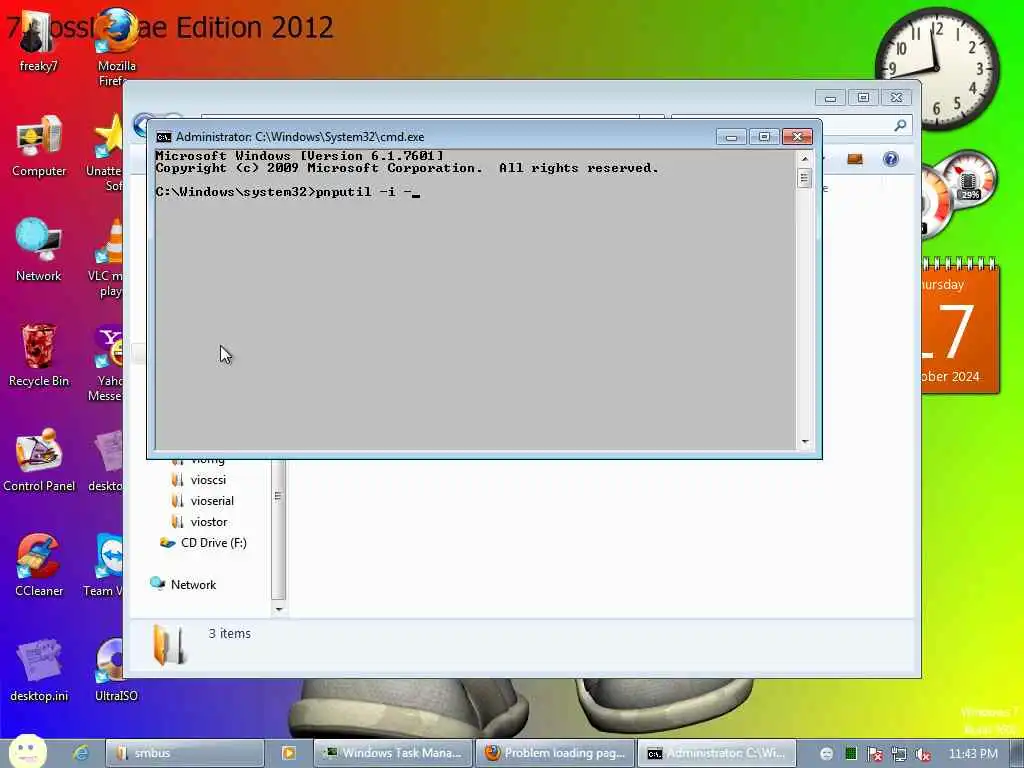The width and height of the screenshot is (1024, 768).
Task: Open the CCleaner desktop icon
Action: (39, 565)
